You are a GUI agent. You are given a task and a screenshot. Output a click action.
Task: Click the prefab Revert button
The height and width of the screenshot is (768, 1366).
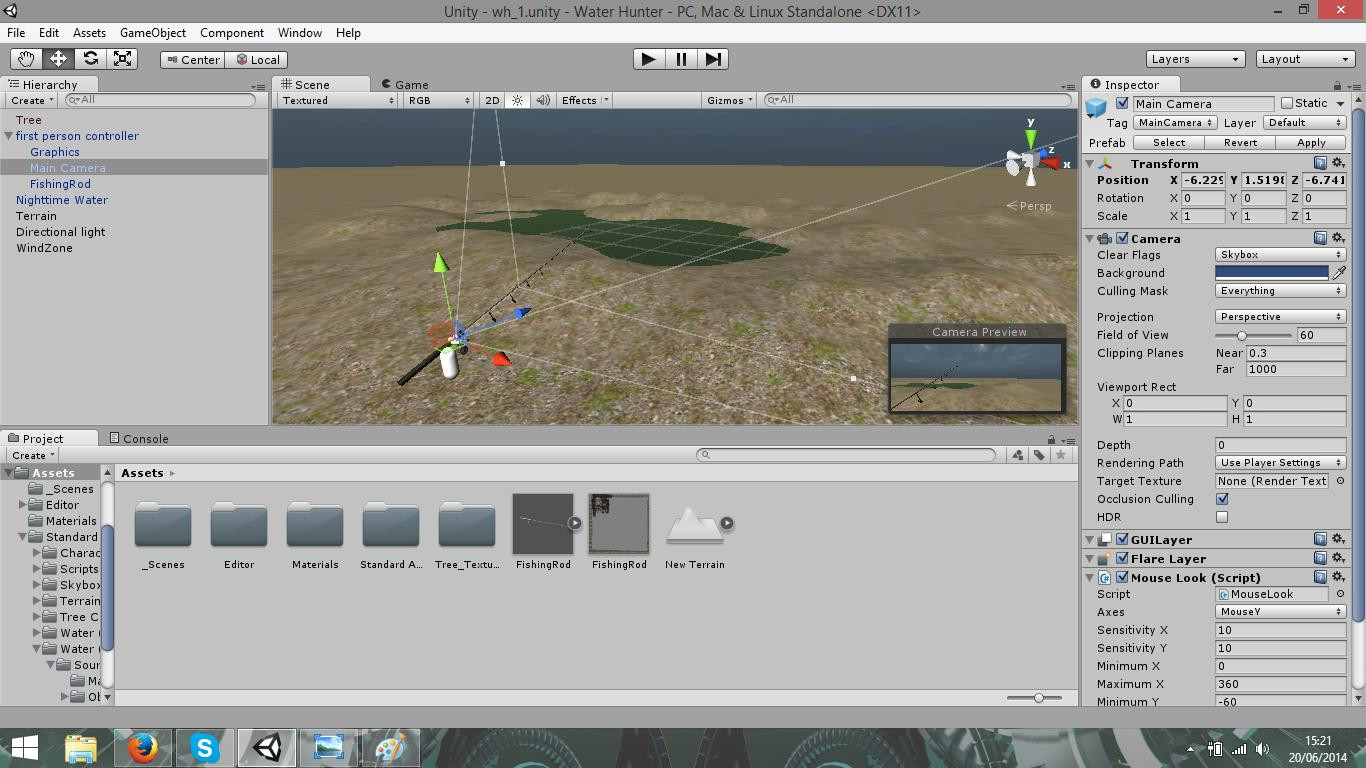tap(1240, 143)
